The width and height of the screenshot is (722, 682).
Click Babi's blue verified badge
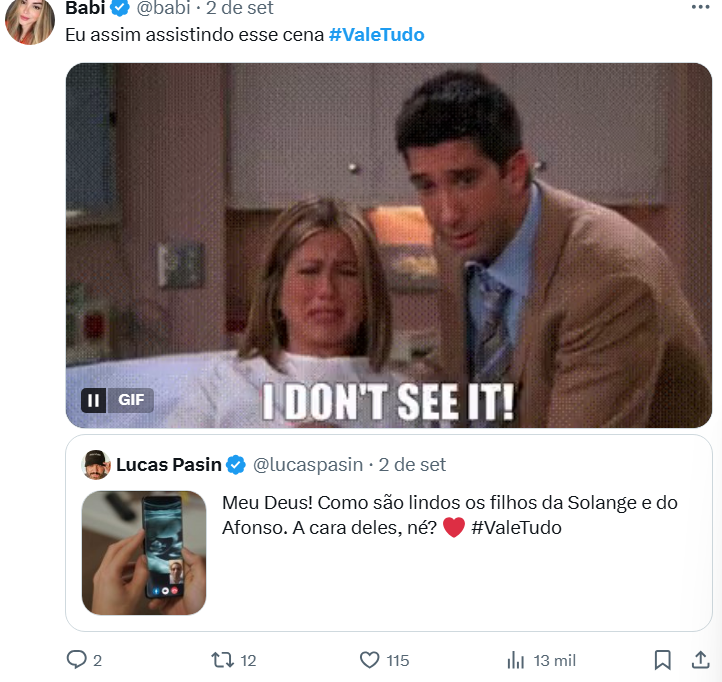119,9
